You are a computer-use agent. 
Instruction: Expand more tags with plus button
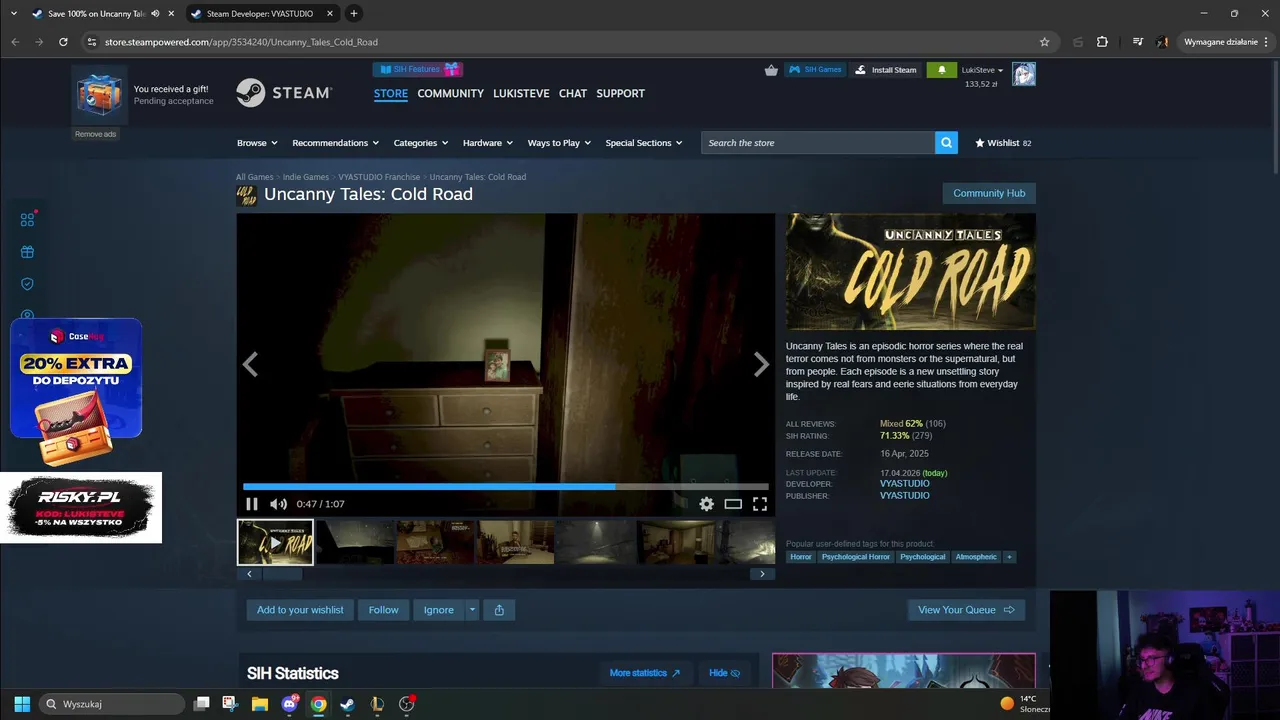(x=1009, y=557)
